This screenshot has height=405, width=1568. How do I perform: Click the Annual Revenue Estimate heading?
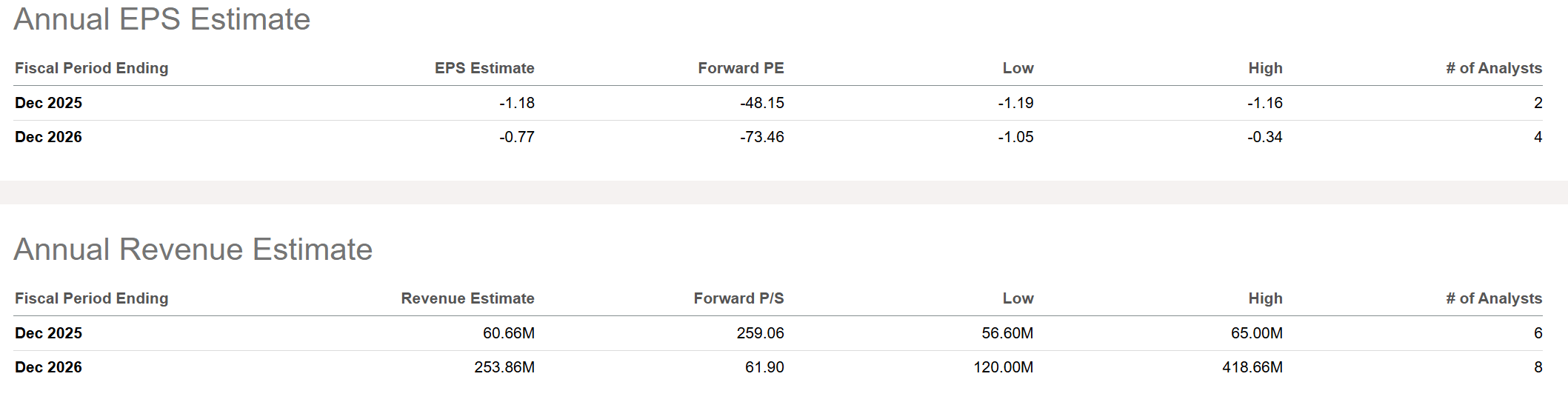pyautogui.click(x=193, y=250)
